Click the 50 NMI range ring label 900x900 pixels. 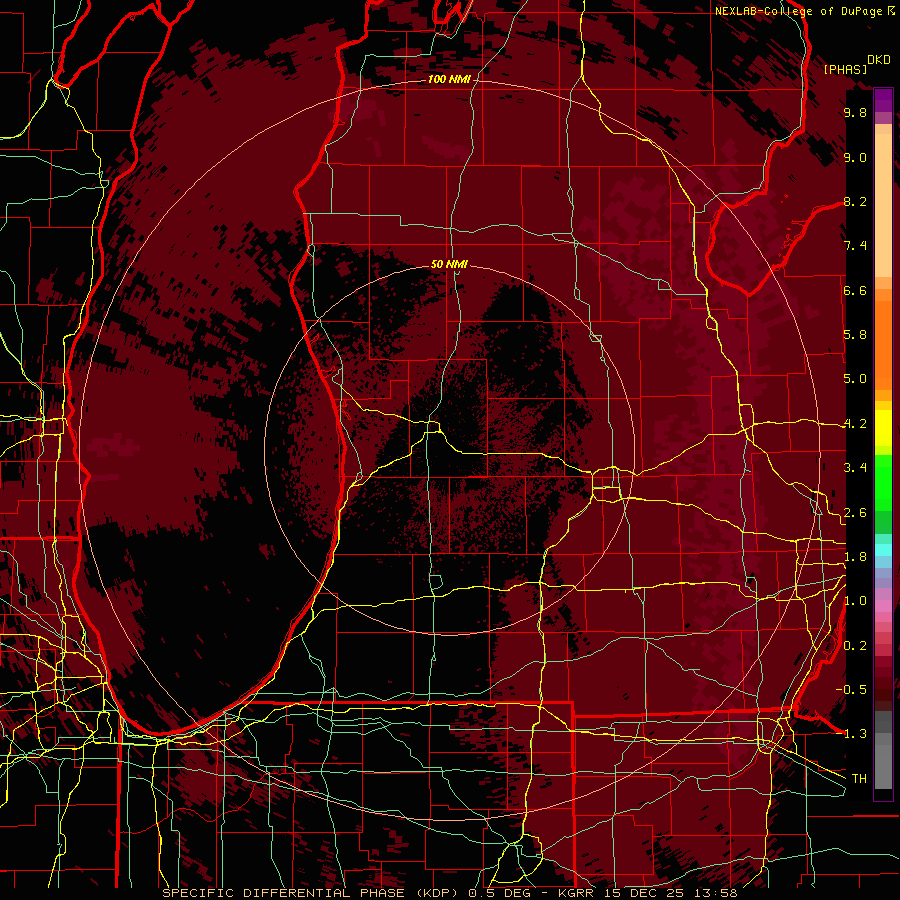(449, 264)
